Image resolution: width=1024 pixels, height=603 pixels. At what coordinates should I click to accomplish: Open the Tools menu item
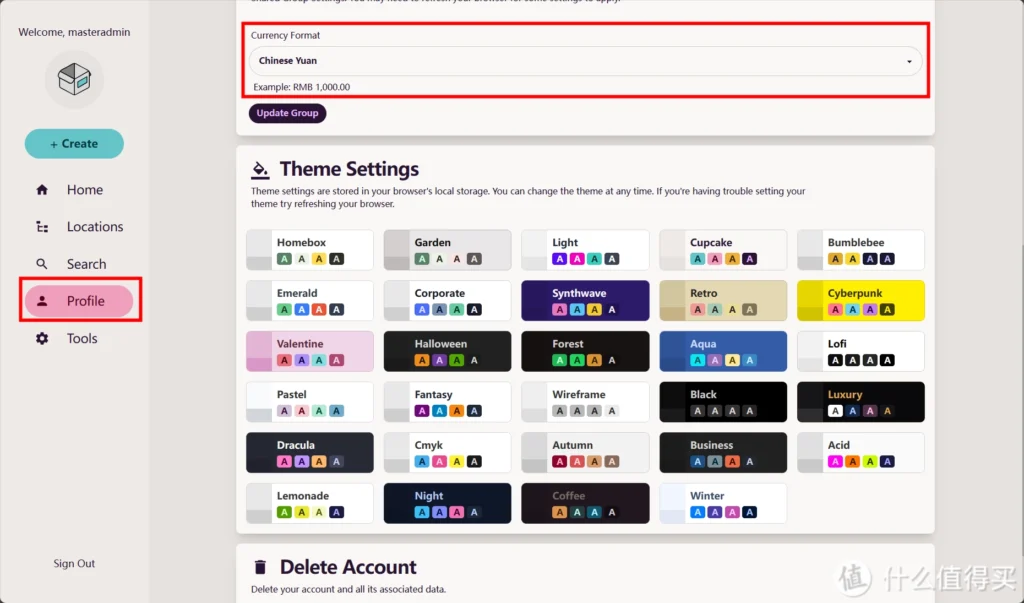coord(81,339)
